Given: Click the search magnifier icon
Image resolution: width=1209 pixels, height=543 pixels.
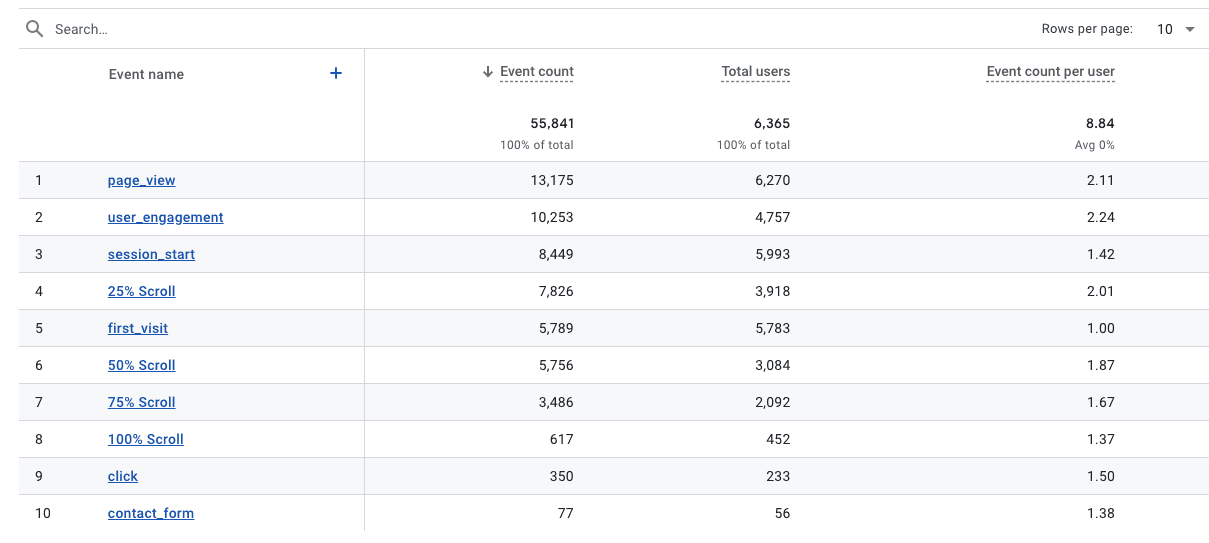Looking at the screenshot, I should (x=35, y=29).
